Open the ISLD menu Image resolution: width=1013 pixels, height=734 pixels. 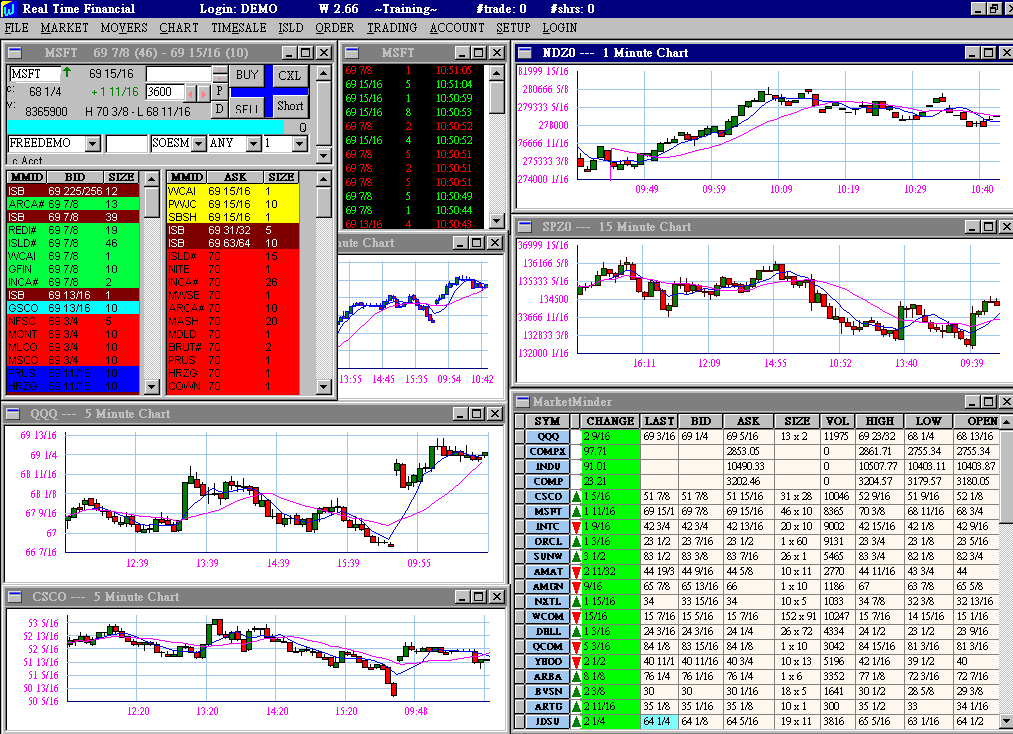click(291, 28)
